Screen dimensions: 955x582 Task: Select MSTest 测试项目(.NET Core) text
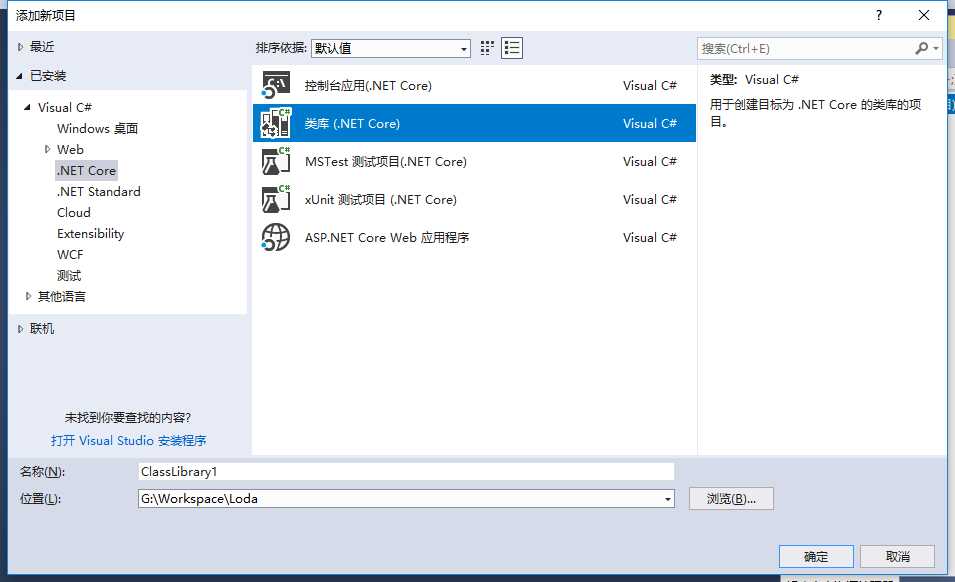tap(386, 162)
